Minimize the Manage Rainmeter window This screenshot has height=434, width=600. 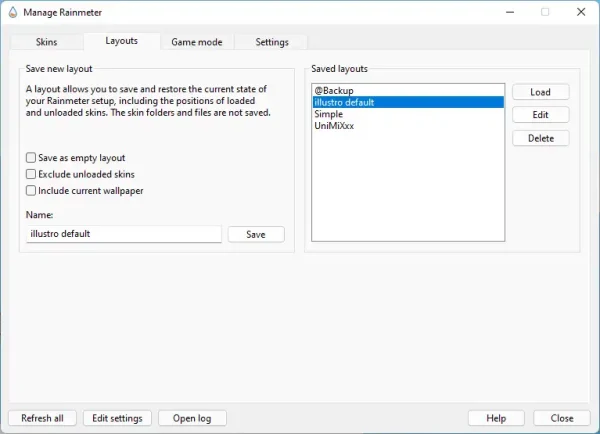tap(510, 12)
